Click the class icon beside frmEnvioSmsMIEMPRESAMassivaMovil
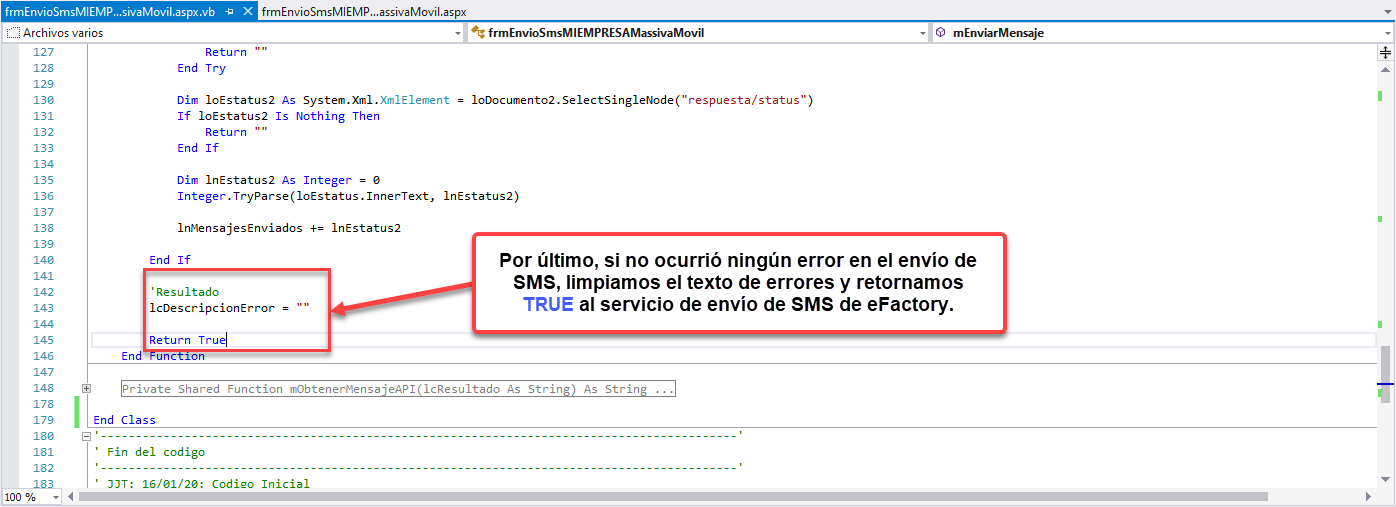1396x507 pixels. pyautogui.click(x=477, y=33)
